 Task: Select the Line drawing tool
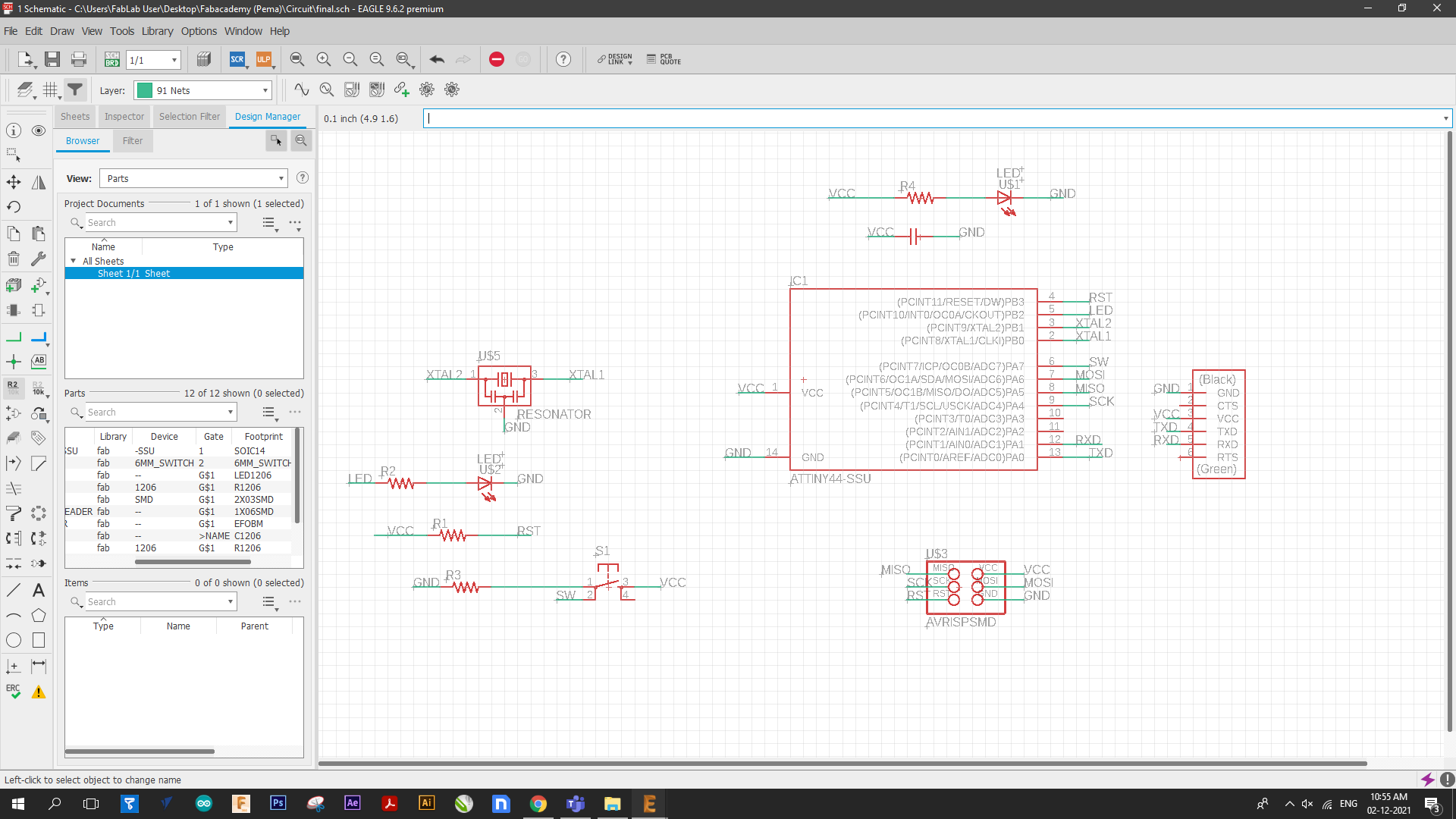[x=14, y=590]
